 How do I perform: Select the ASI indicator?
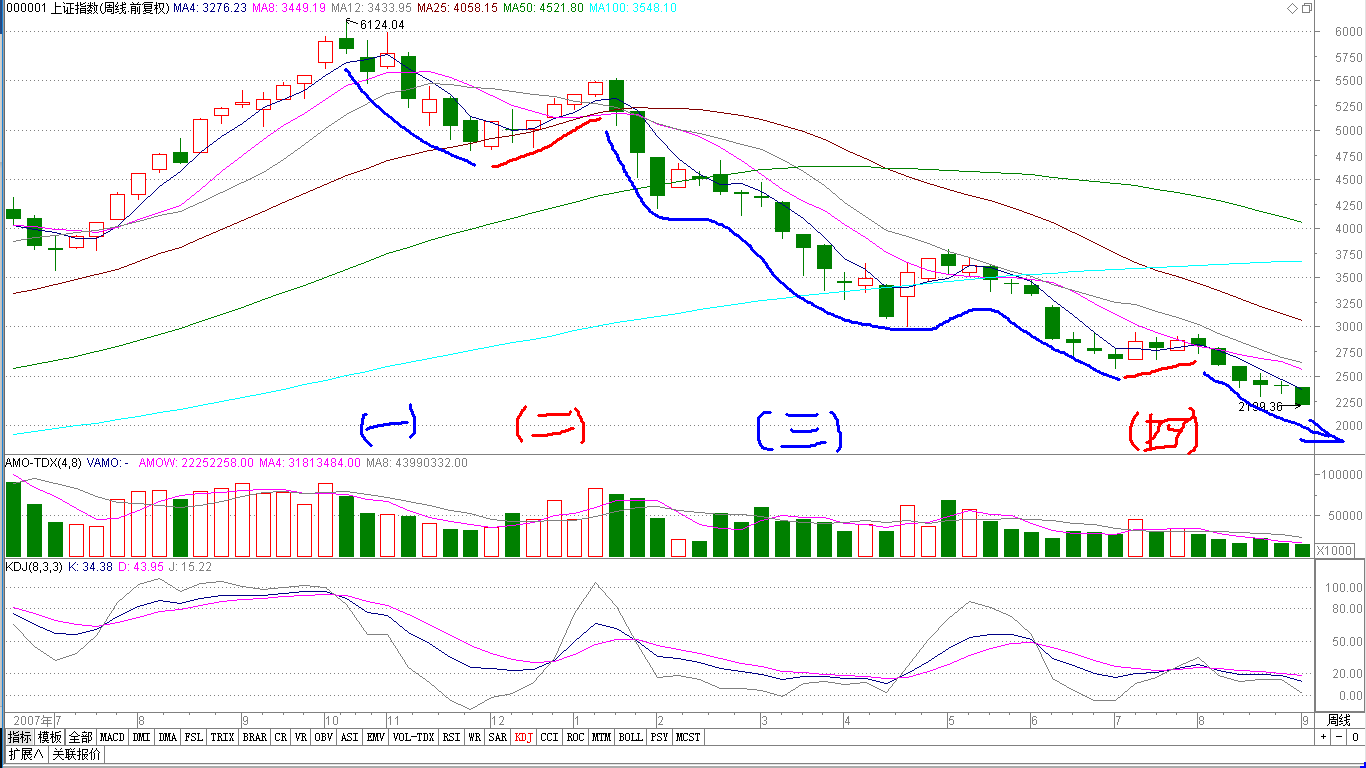pyautogui.click(x=349, y=737)
